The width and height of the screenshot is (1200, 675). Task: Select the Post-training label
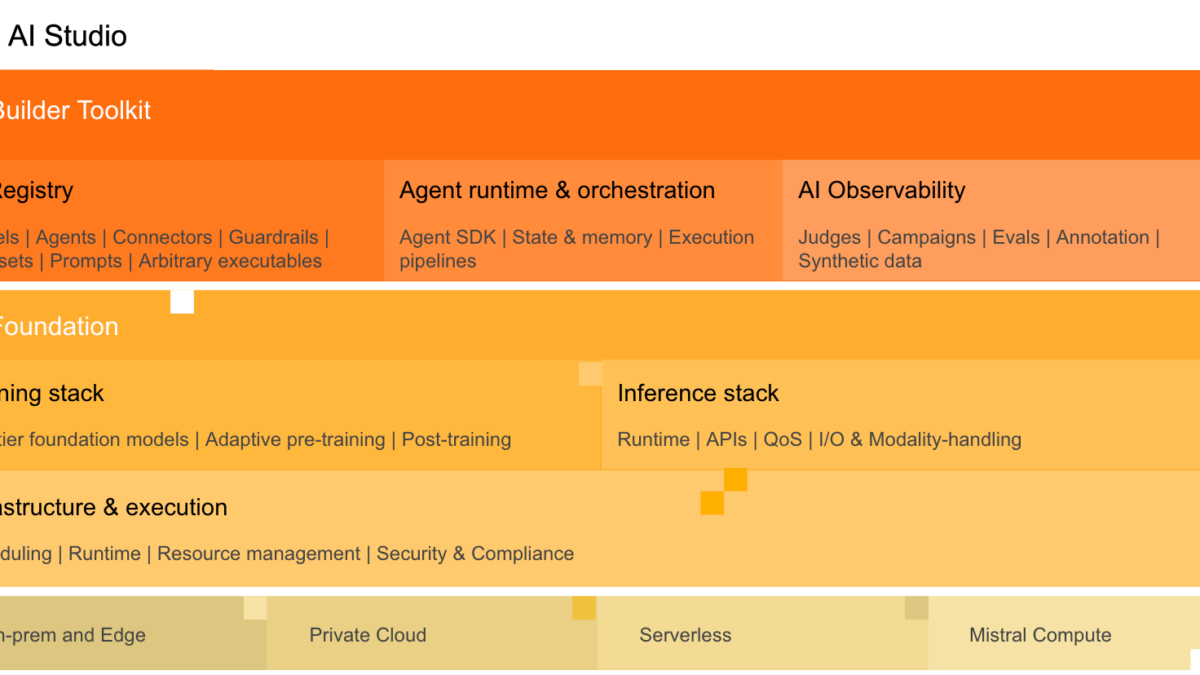click(456, 439)
